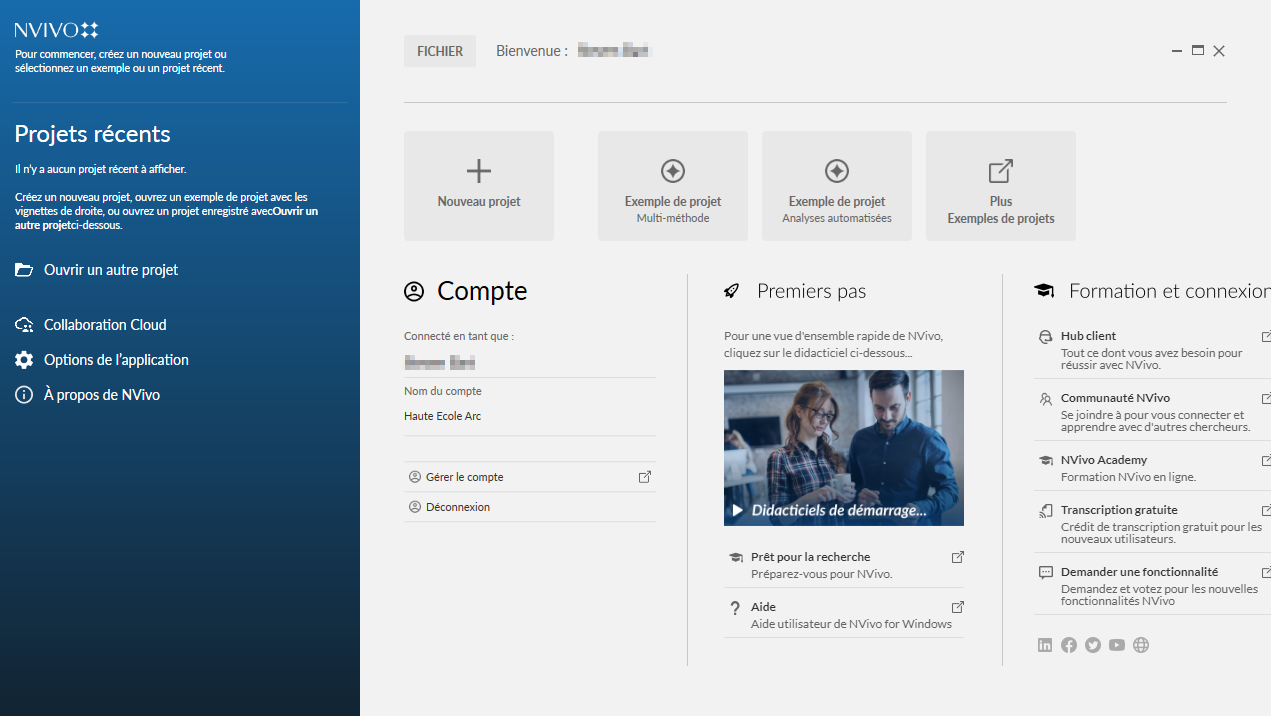Open the YouTube social icon
Viewport: 1271px width, 716px height.
pos(1117,645)
